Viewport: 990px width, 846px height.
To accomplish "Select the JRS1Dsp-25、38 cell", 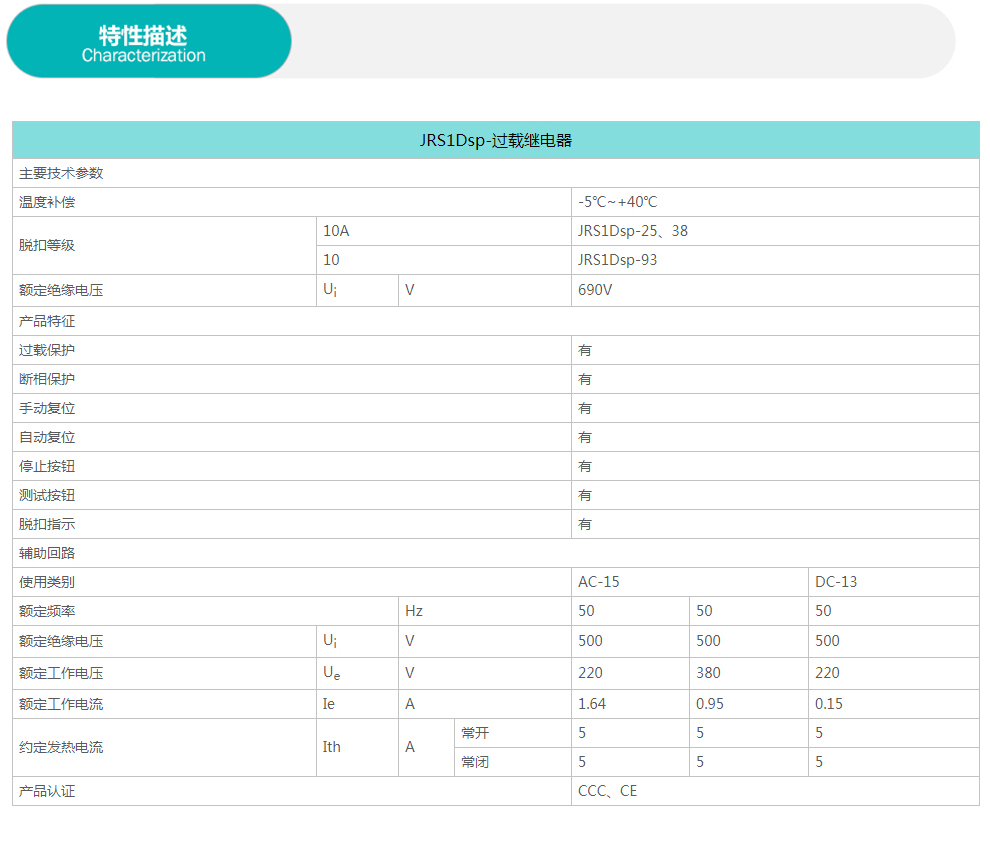I will (775, 231).
